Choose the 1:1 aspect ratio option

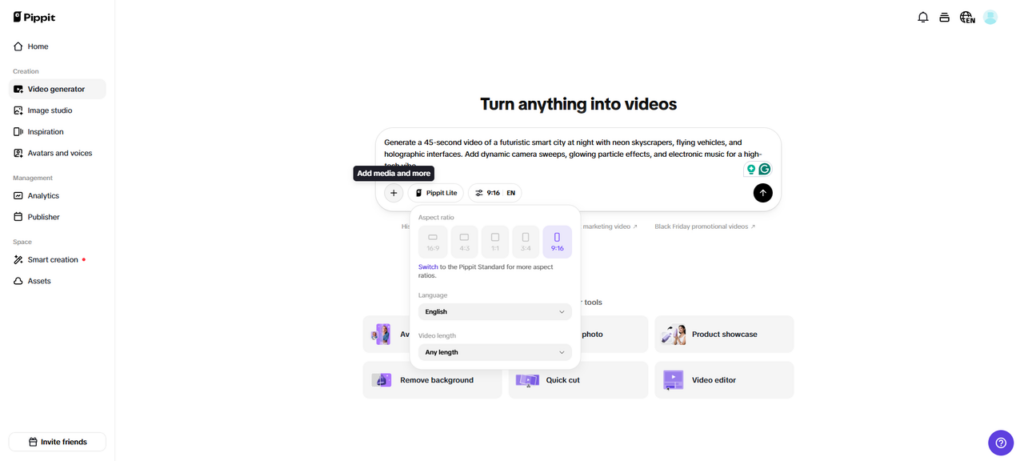click(495, 242)
